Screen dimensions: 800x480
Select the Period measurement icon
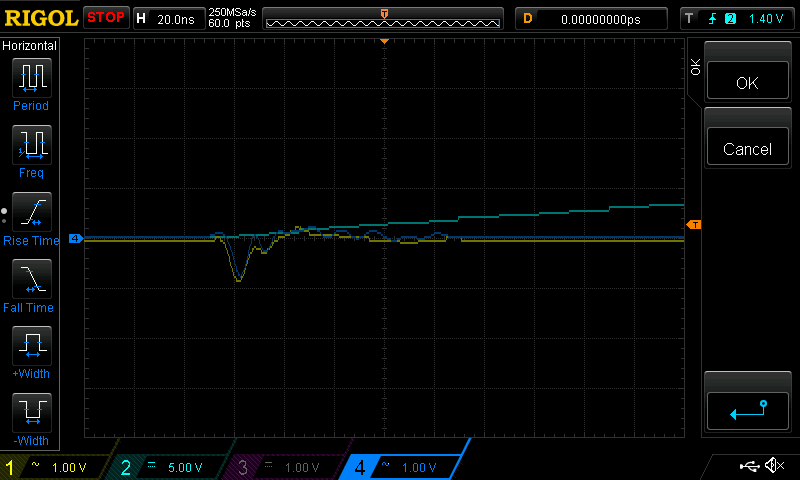click(32, 78)
